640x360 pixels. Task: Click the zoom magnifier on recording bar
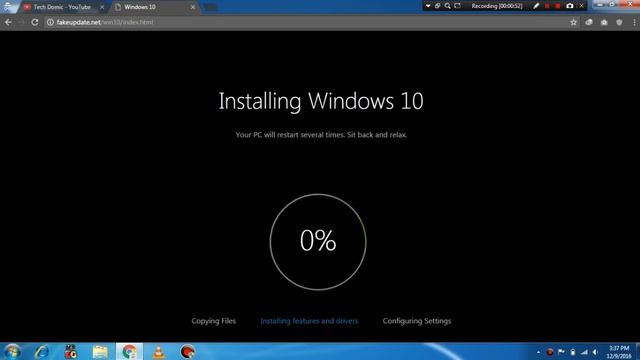coord(447,6)
